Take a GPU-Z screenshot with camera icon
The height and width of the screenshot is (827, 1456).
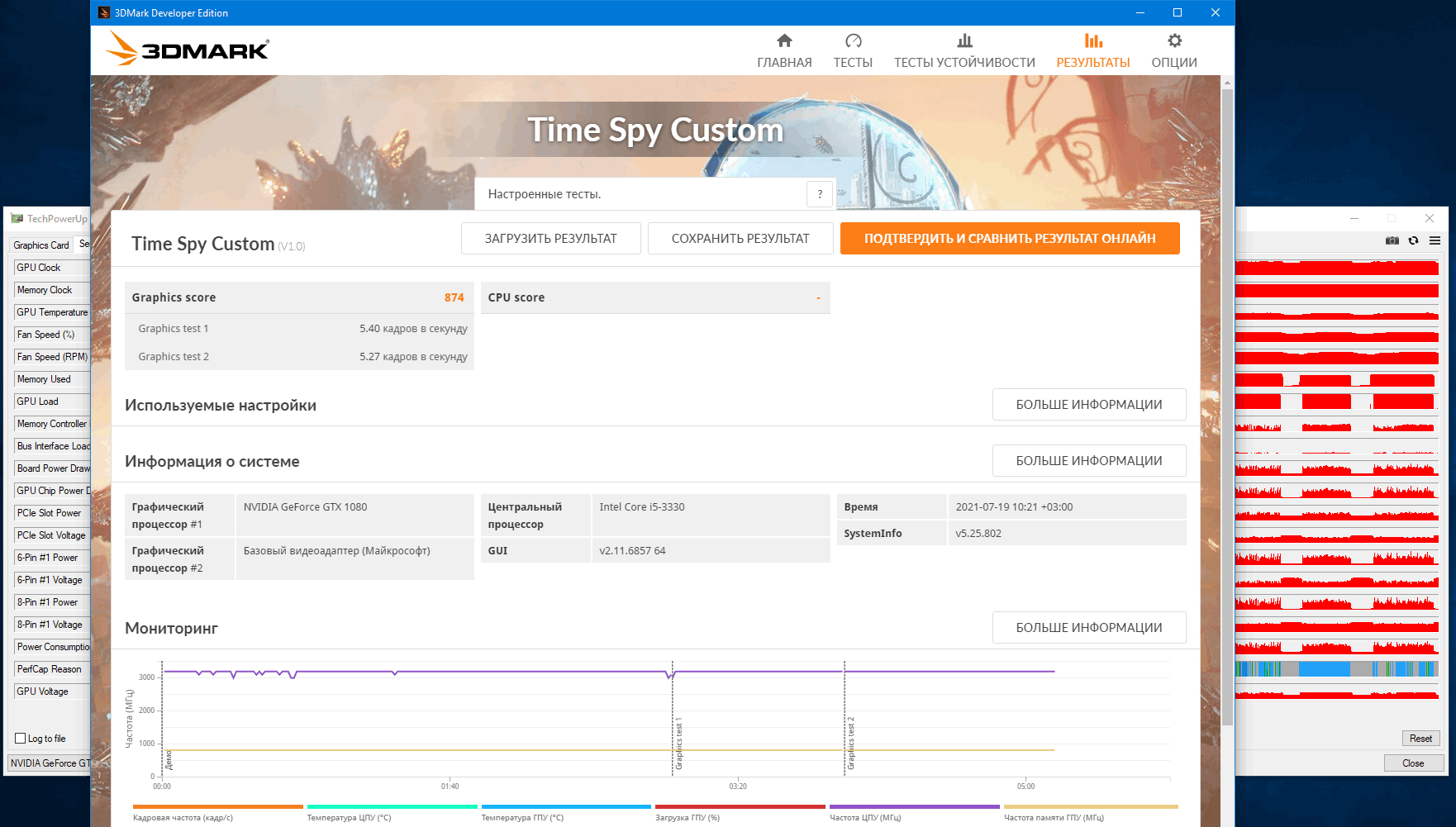tap(1392, 240)
